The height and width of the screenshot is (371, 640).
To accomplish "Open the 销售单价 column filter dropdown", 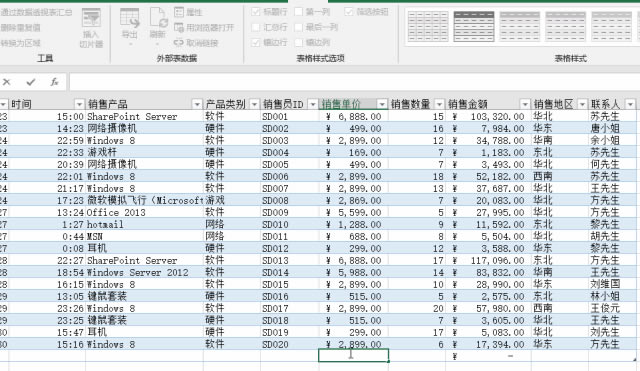I will coord(382,104).
